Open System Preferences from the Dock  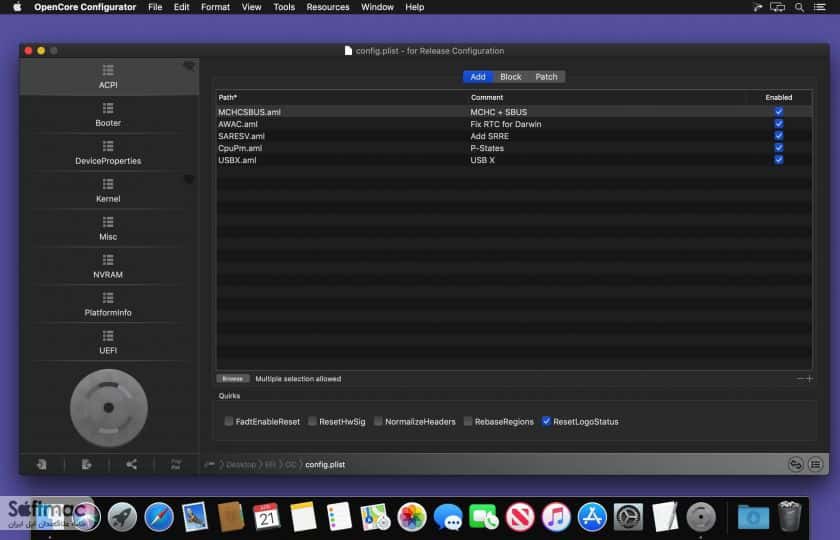pyautogui.click(x=628, y=517)
